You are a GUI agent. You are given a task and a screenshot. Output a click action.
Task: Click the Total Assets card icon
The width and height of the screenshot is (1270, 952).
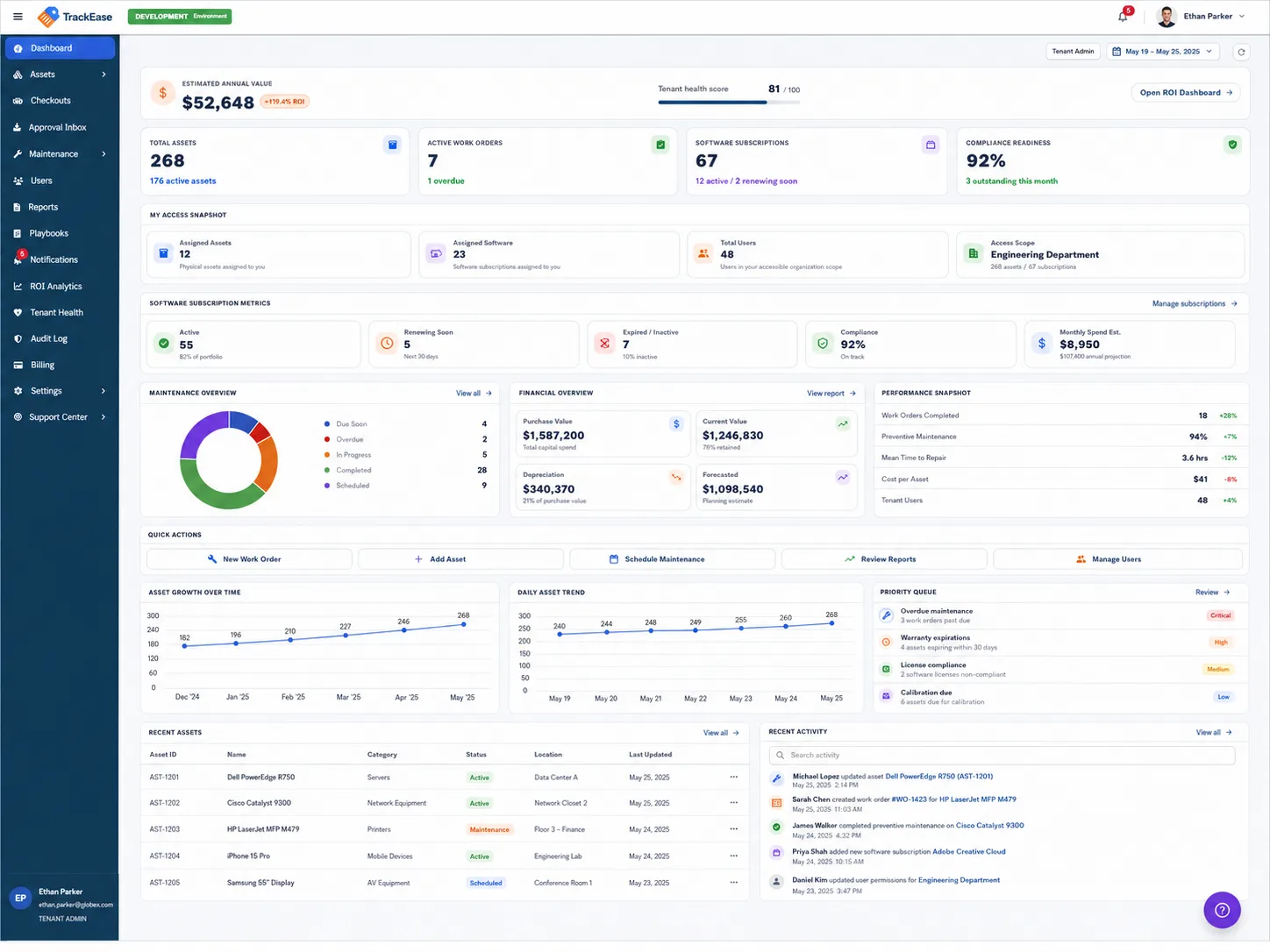click(392, 145)
